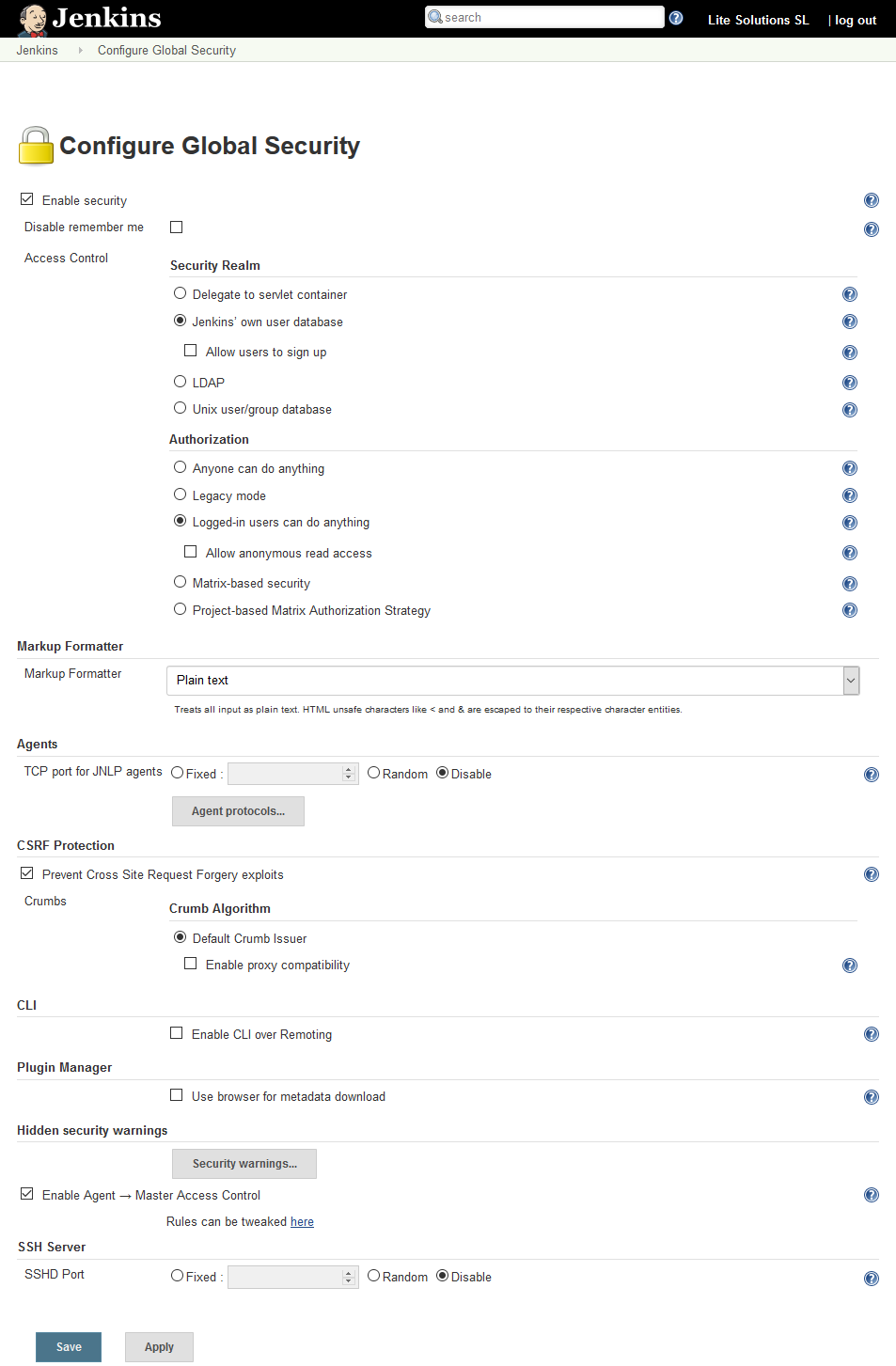
Task: Uncheck Prevent Cross Site Request Forgery exploits
Action: (x=27, y=873)
